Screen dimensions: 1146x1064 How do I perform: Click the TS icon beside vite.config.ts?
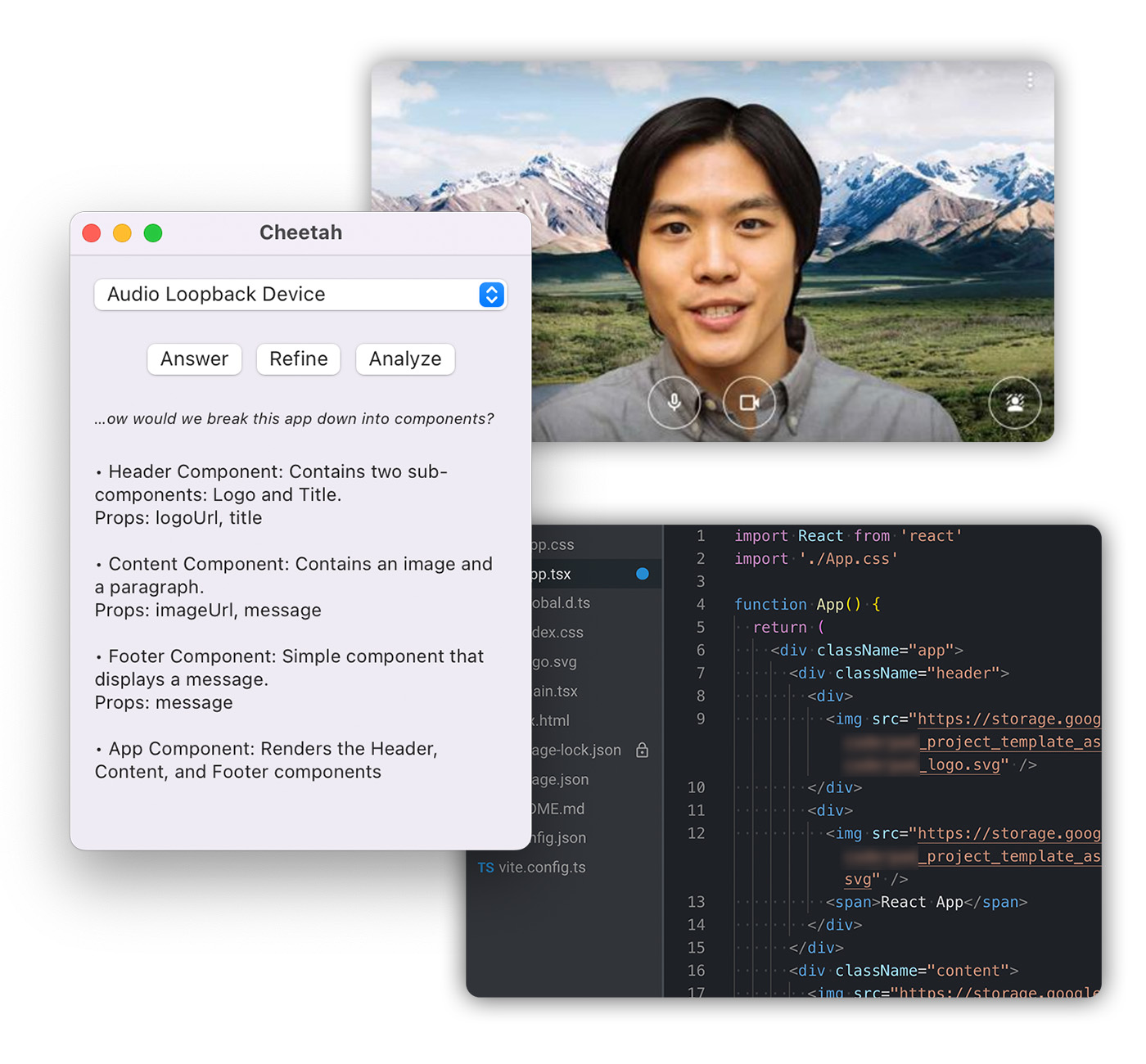tap(485, 867)
